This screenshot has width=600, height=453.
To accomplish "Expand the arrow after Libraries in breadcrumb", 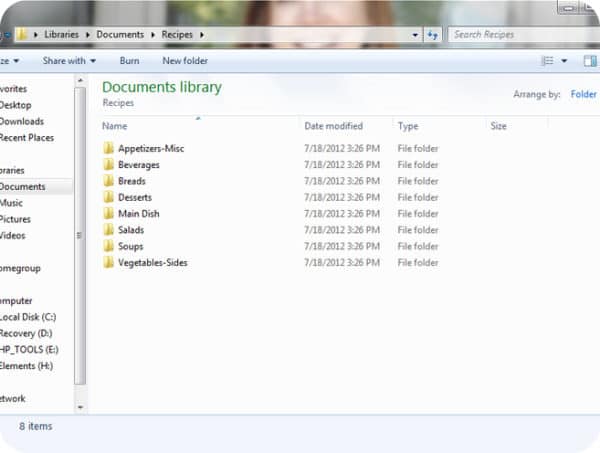I will pyautogui.click(x=88, y=35).
